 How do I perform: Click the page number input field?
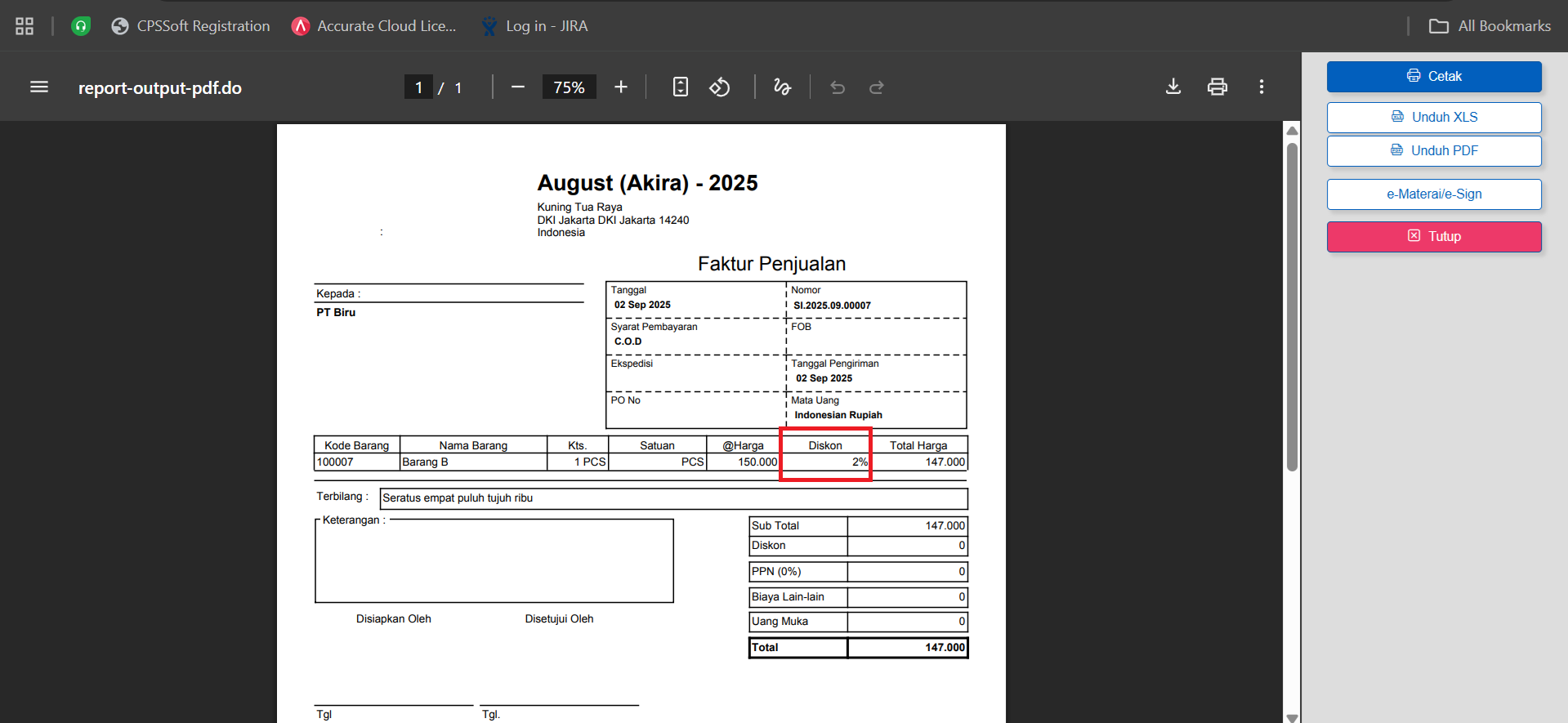(418, 87)
